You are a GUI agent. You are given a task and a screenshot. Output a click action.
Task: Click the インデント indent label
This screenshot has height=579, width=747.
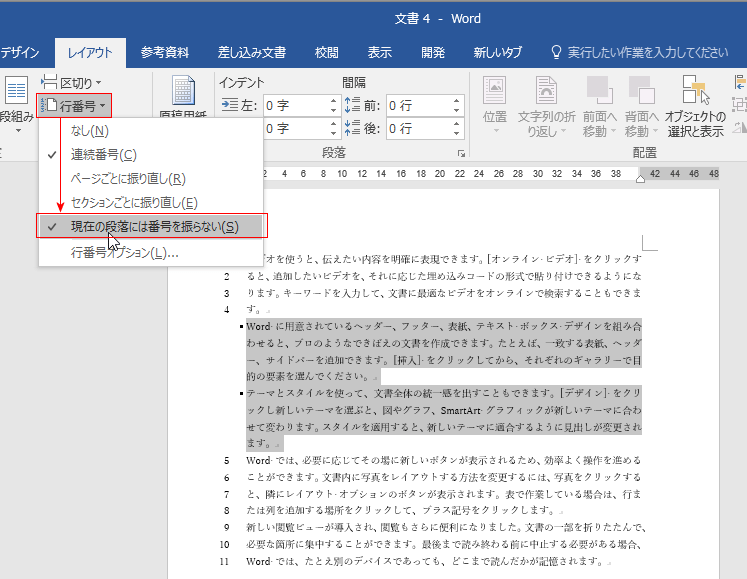pos(242,82)
